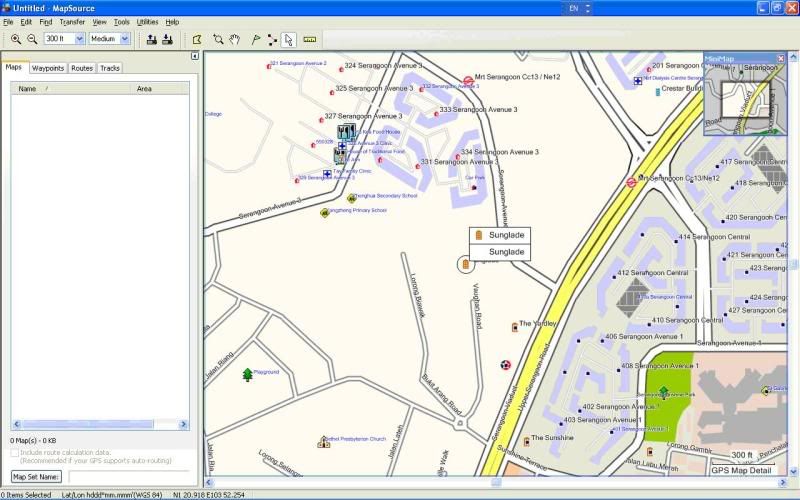Switch to the Routes tab

coord(82,68)
